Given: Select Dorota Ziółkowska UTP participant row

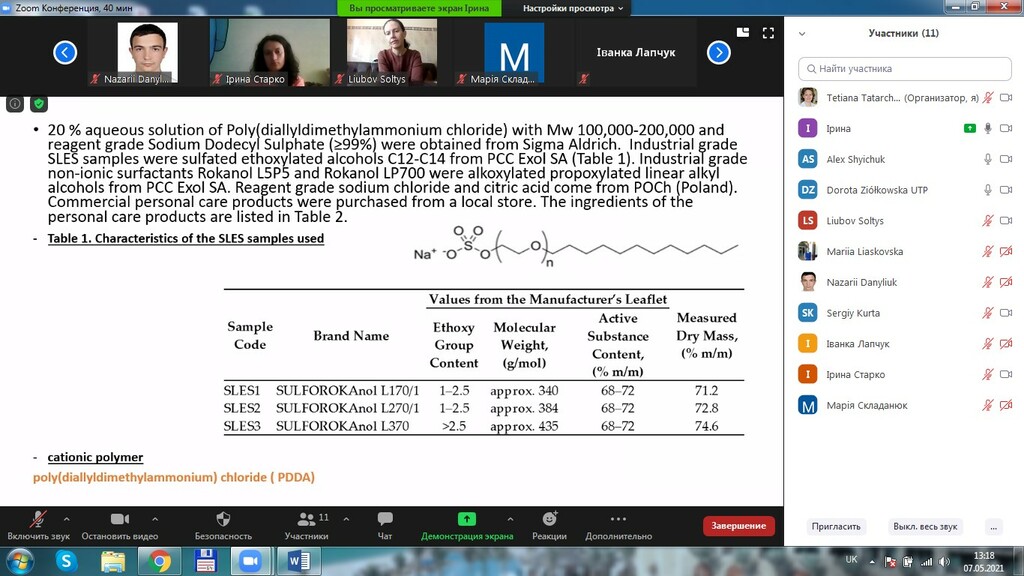Looking at the screenshot, I should (x=904, y=190).
